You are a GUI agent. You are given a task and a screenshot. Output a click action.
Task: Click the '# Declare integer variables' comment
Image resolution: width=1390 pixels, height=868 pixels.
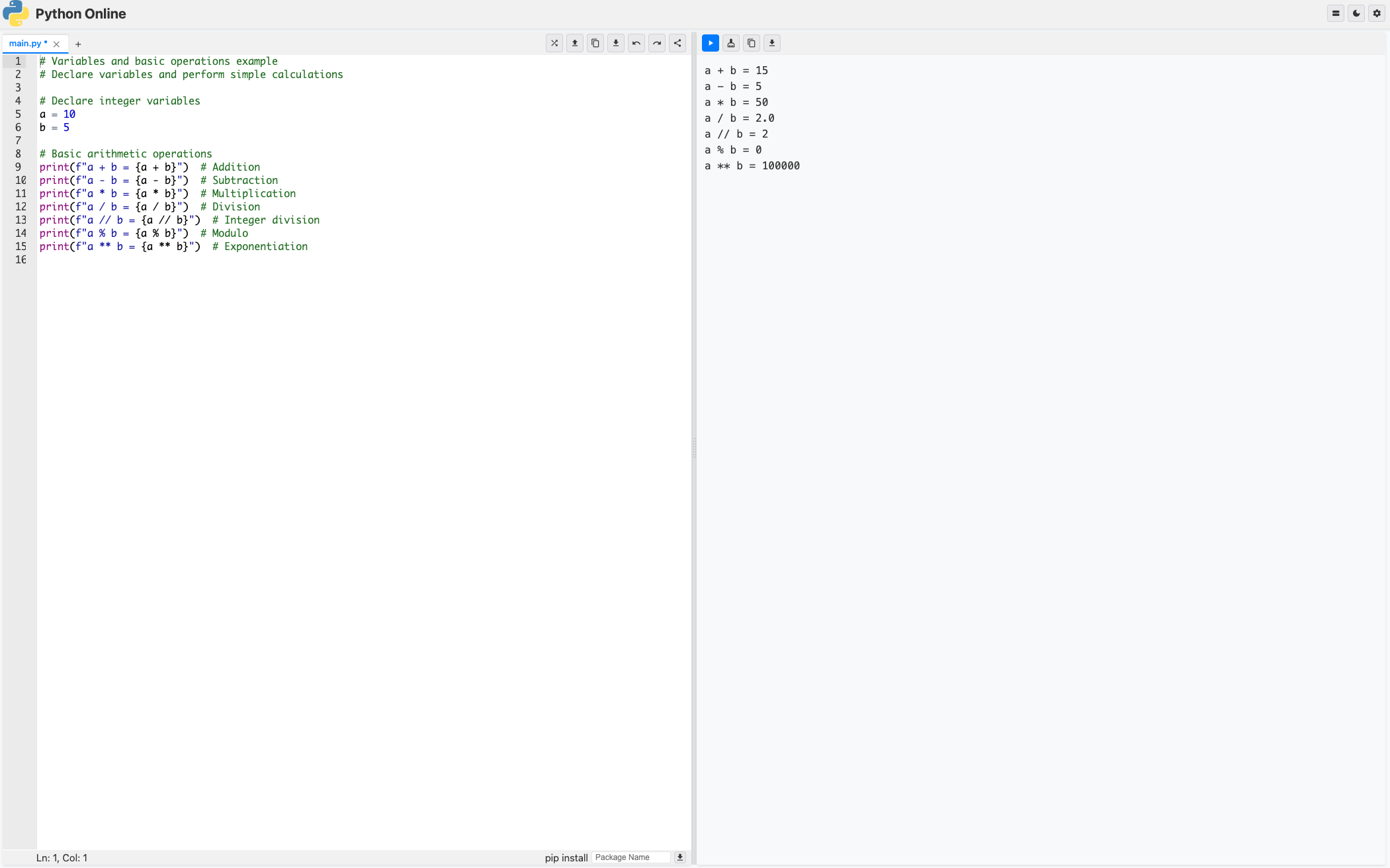coord(120,101)
